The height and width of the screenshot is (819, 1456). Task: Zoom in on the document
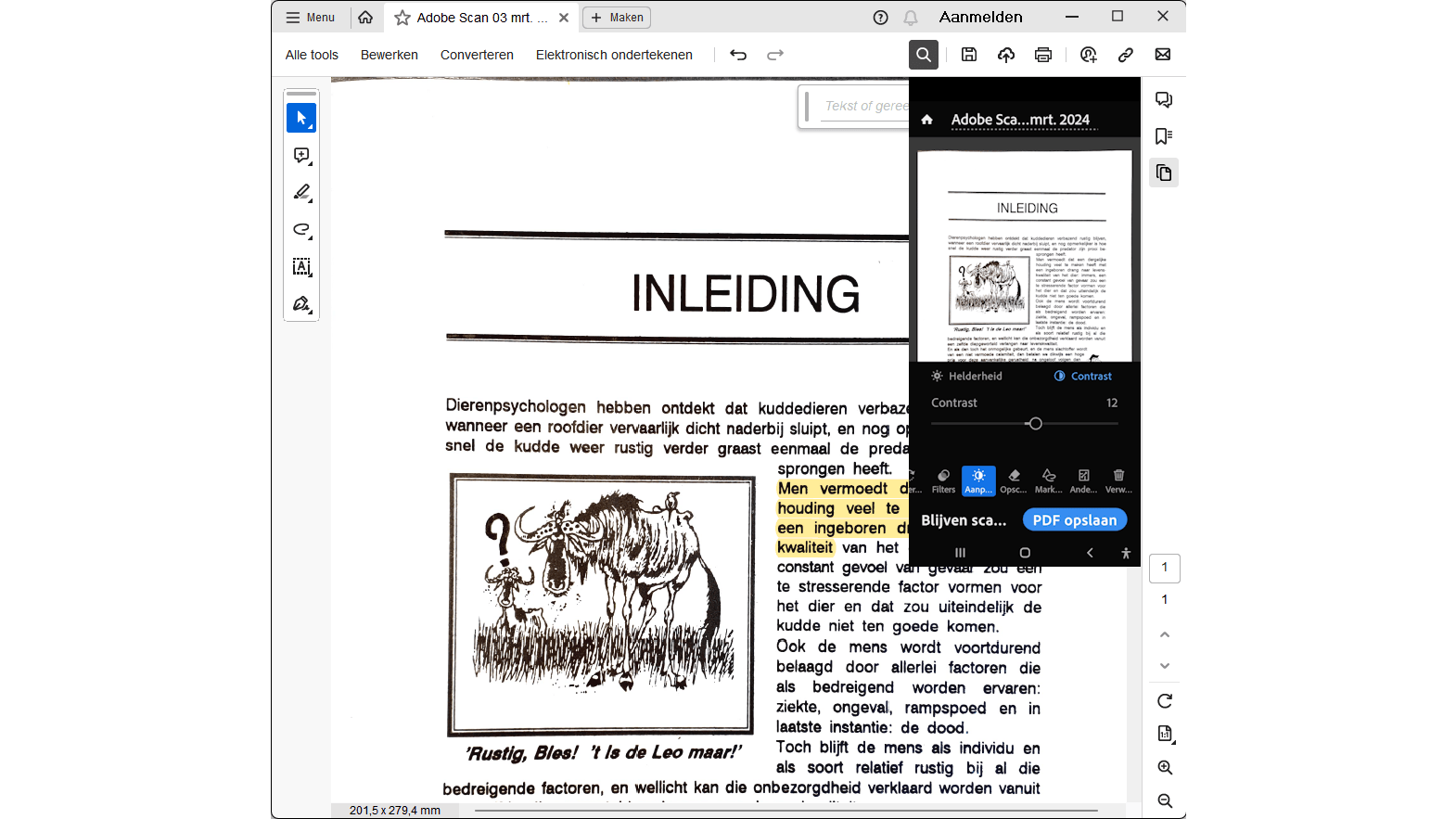(1165, 768)
